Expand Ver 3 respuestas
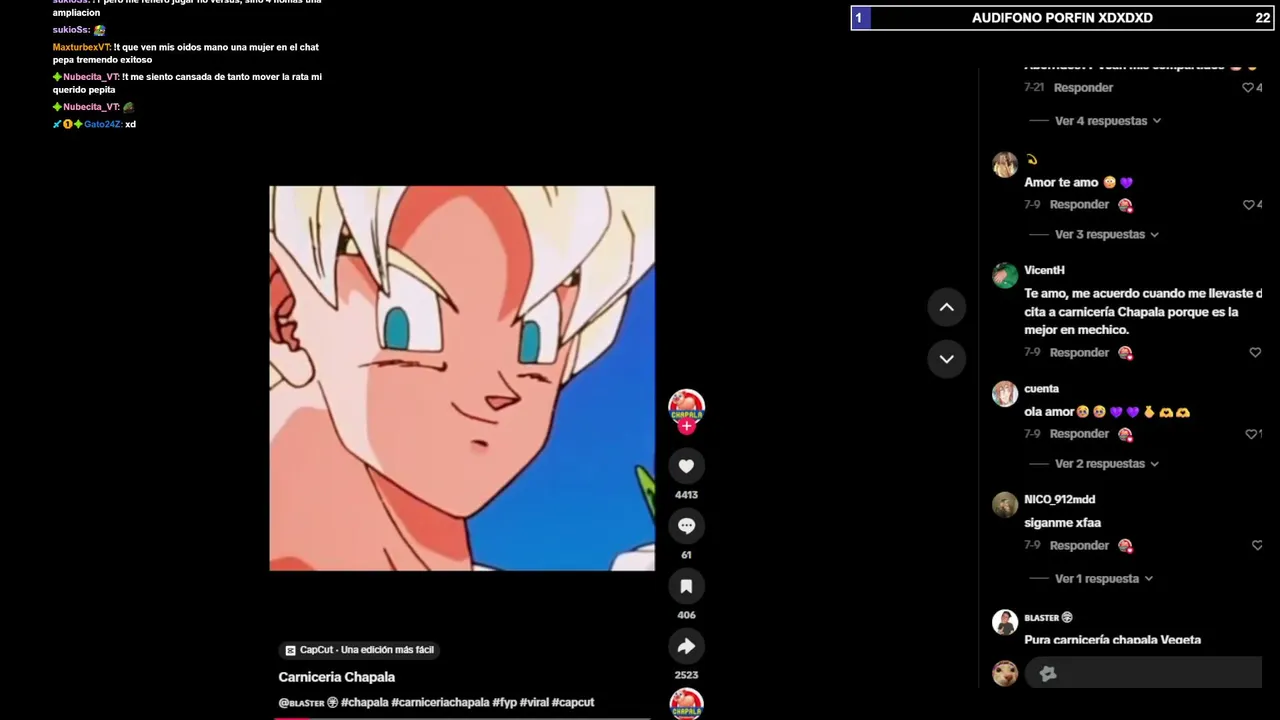Viewport: 1280px width, 720px height. tap(1107, 235)
